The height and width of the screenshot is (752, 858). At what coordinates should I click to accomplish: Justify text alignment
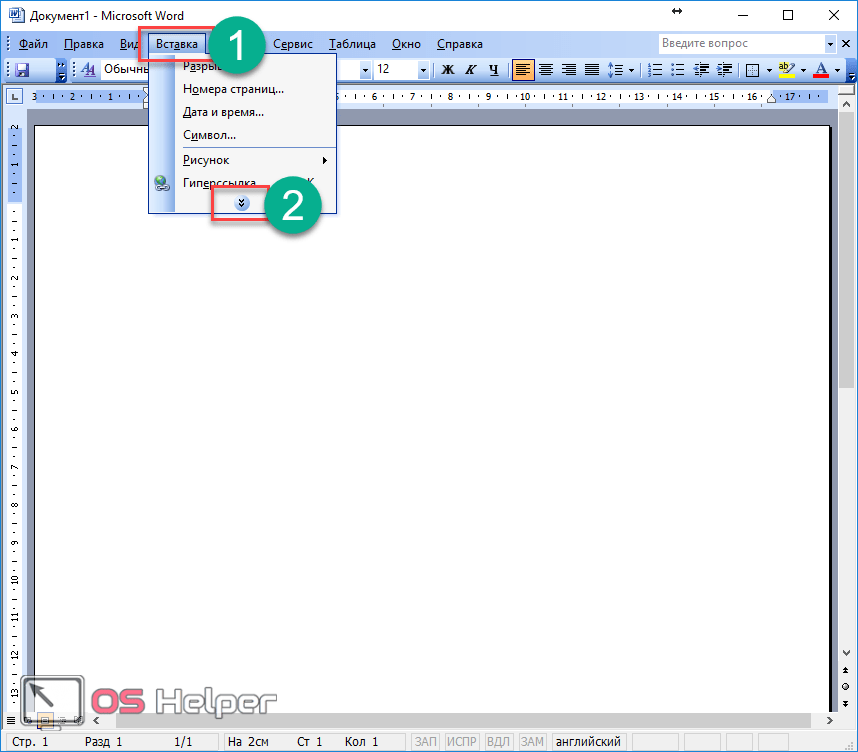click(592, 70)
